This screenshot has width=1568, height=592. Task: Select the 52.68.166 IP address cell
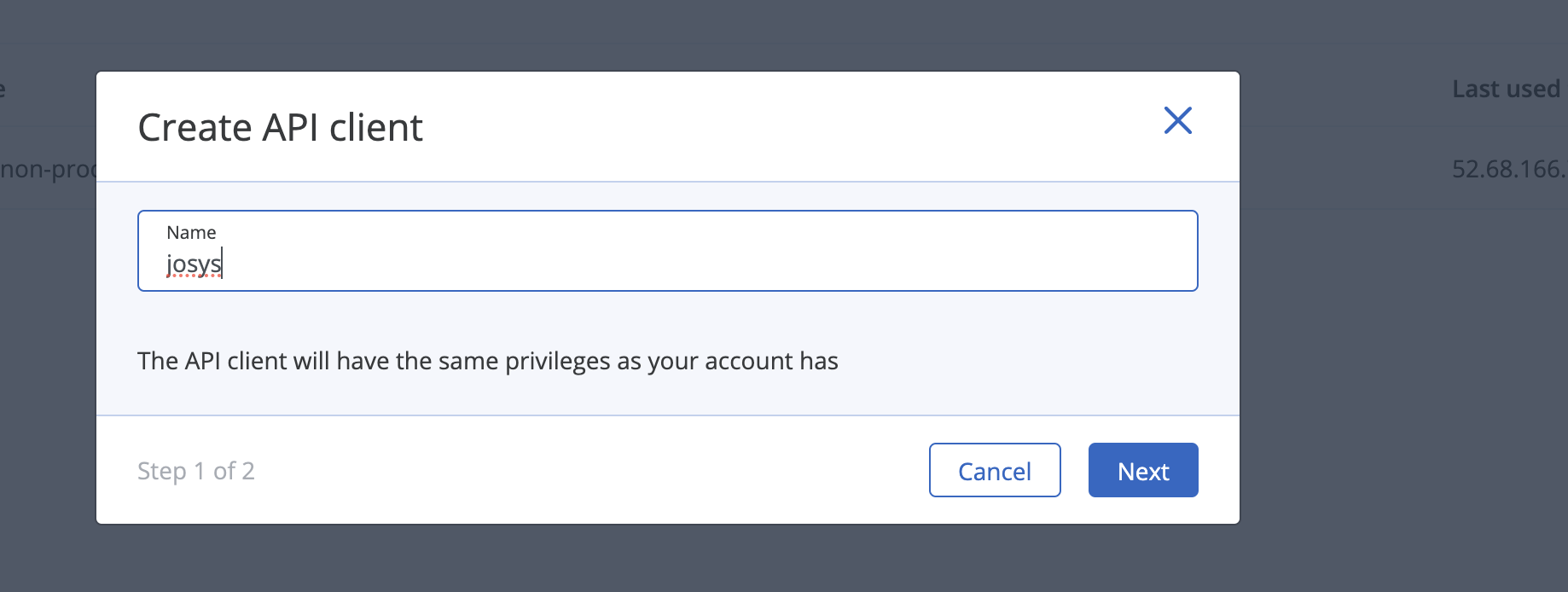1508,169
